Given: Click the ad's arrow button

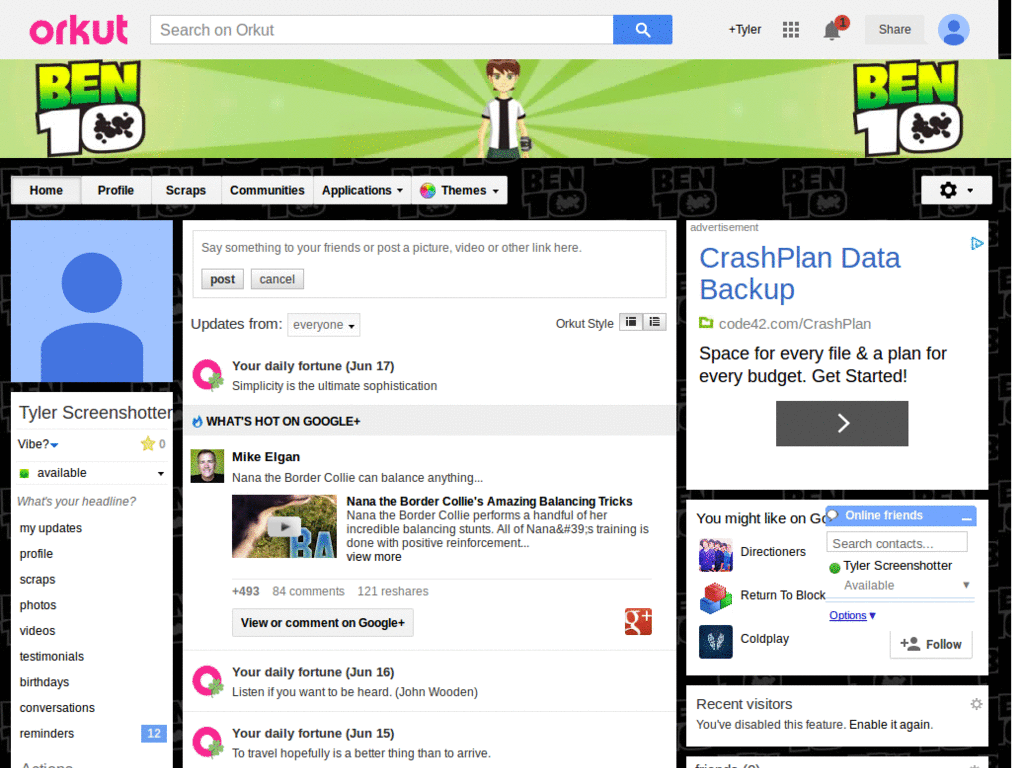Looking at the screenshot, I should tap(842, 423).
